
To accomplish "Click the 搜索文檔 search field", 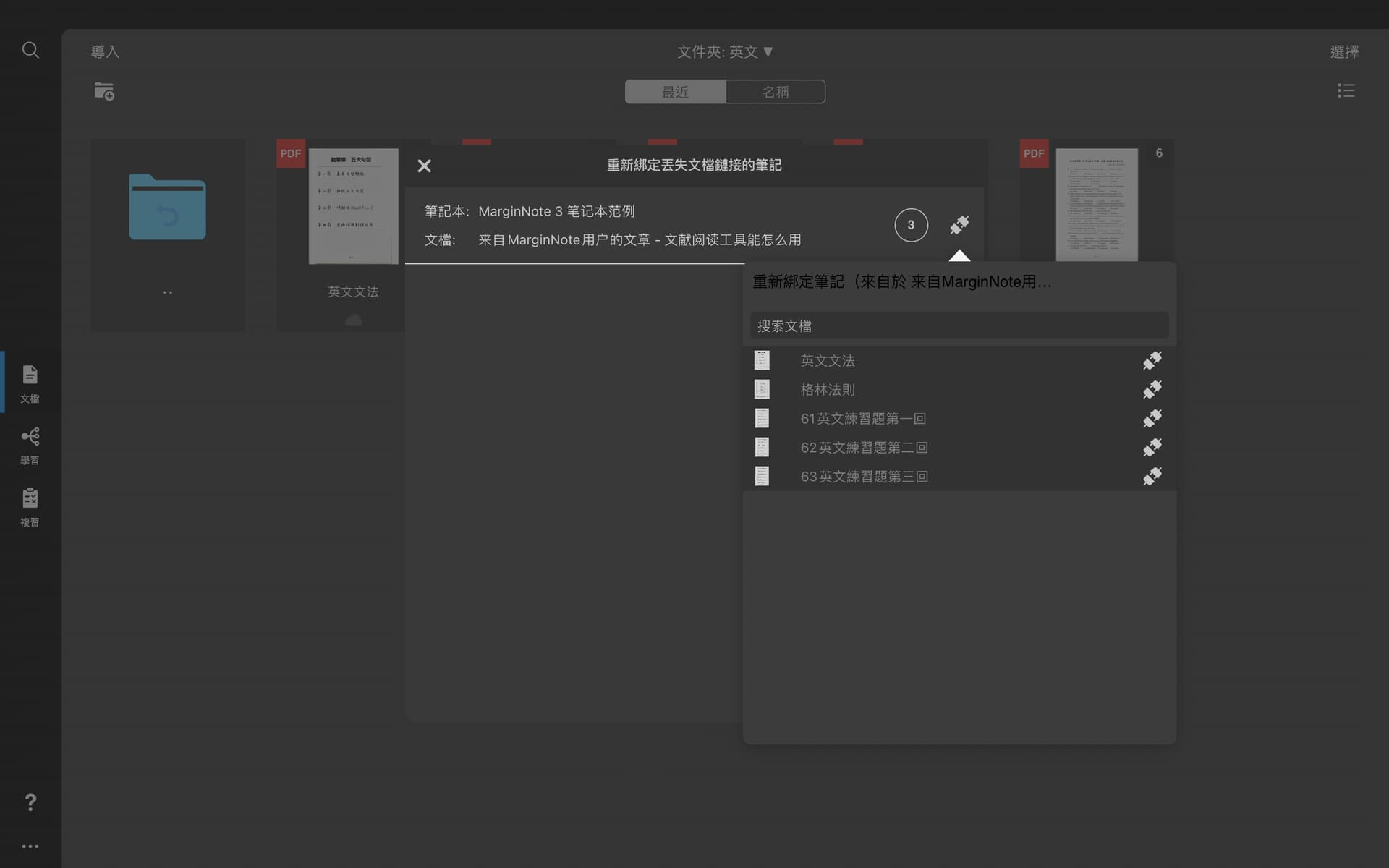I will (x=959, y=325).
